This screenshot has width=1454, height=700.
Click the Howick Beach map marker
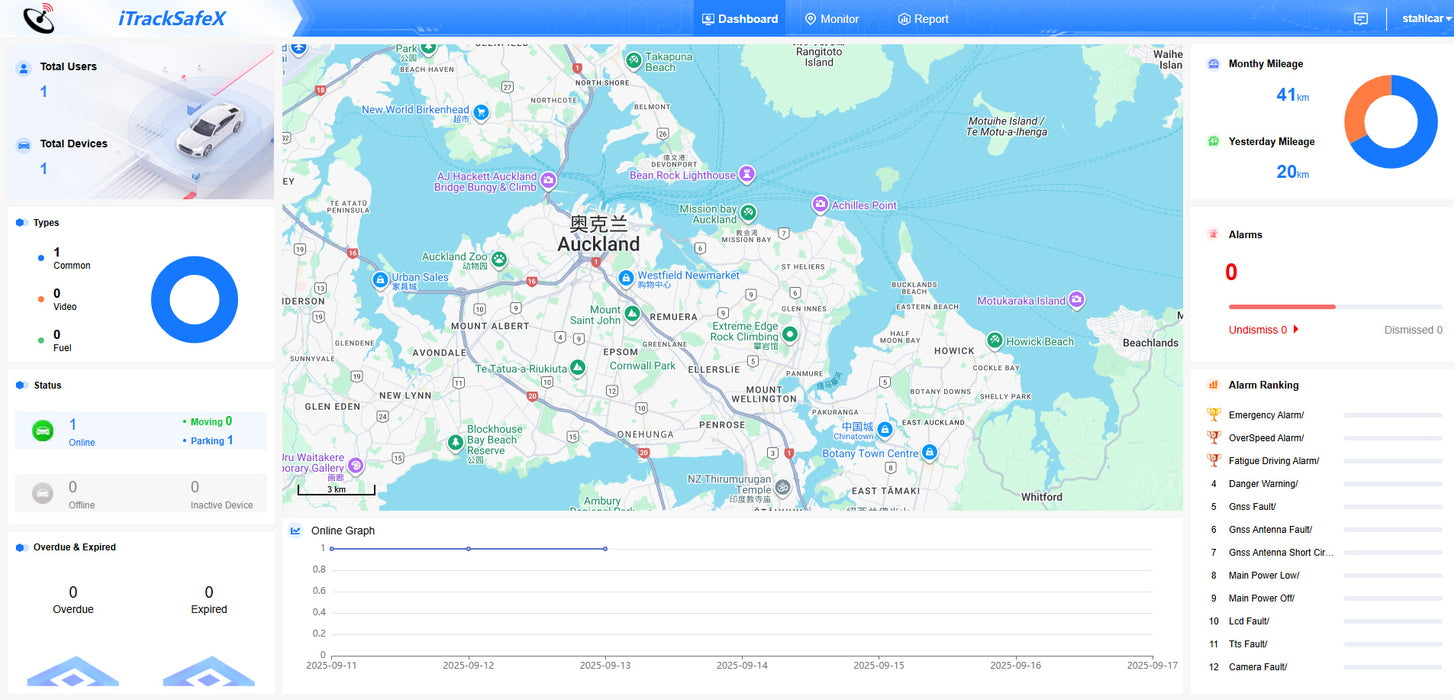995,341
